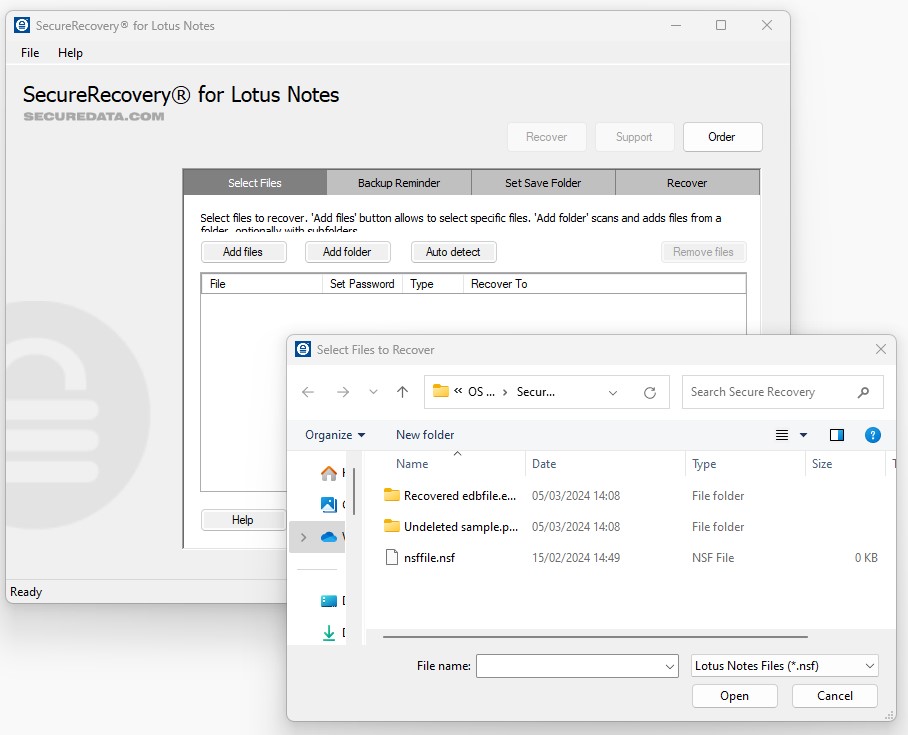The image size is (908, 735).
Task: Click the File name input field
Action: (x=568, y=666)
